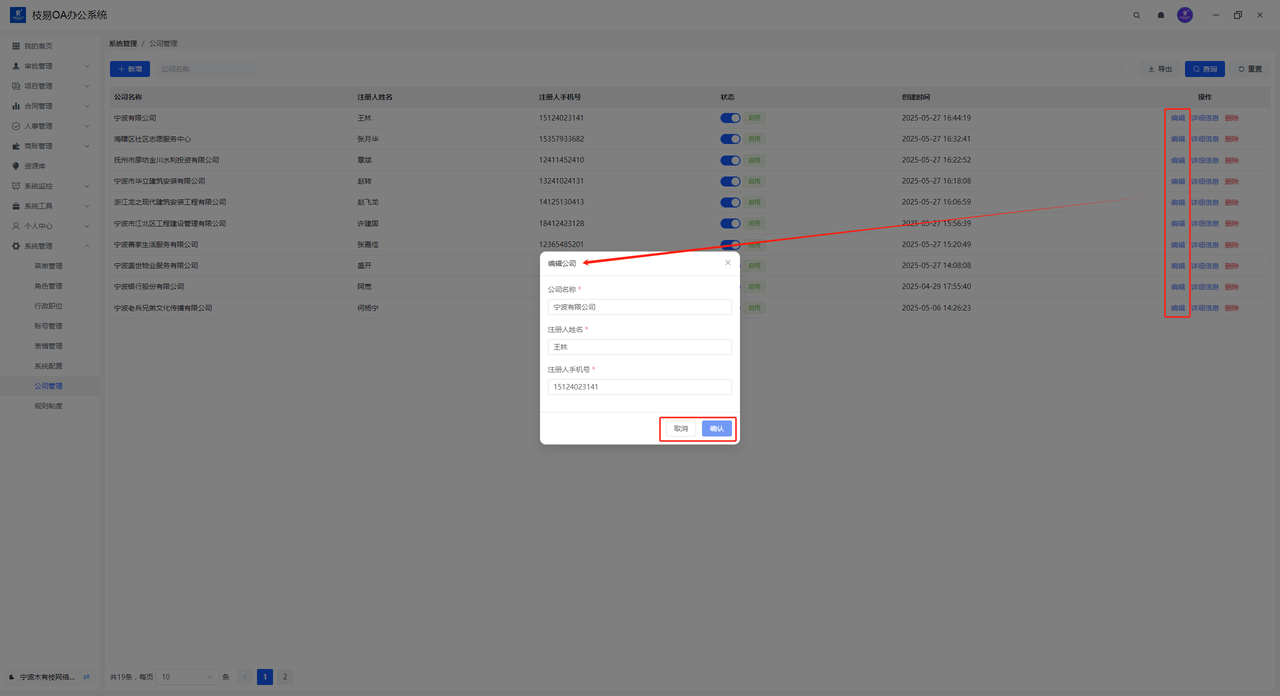Click the 我的首页 grid icon in sidebar
1280x696 pixels.
click(16, 46)
